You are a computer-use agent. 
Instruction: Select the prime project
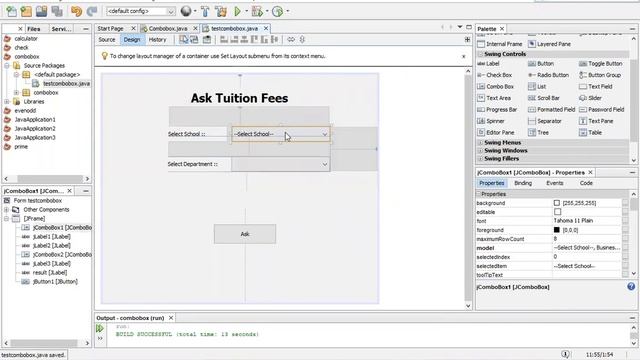point(21,147)
